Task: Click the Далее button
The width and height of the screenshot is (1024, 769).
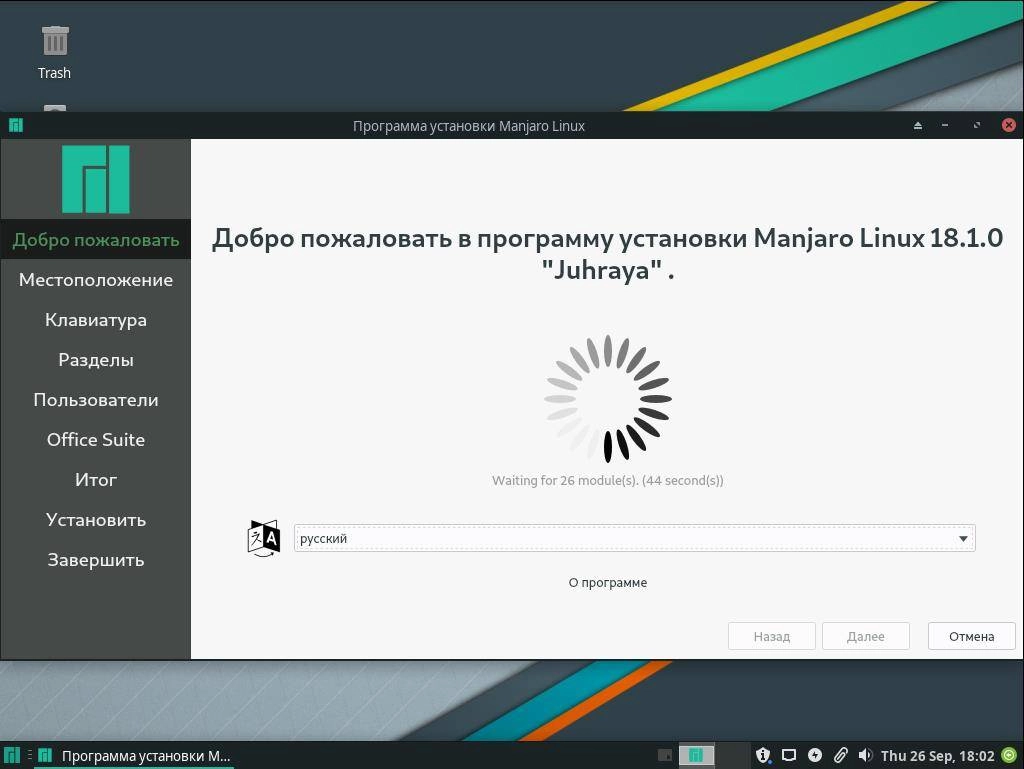Action: (865, 636)
